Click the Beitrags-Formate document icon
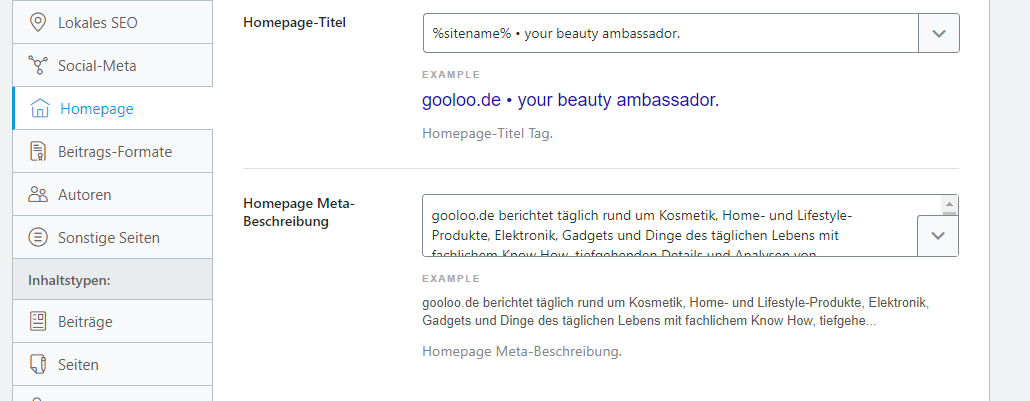This screenshot has width=1030, height=401. pyautogui.click(x=39, y=152)
